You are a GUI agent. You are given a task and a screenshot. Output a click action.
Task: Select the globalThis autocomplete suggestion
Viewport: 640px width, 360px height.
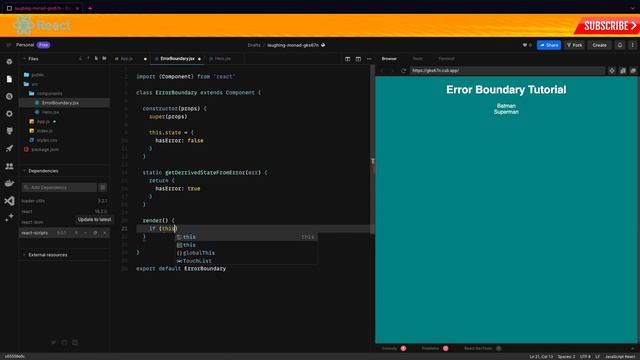point(246,253)
